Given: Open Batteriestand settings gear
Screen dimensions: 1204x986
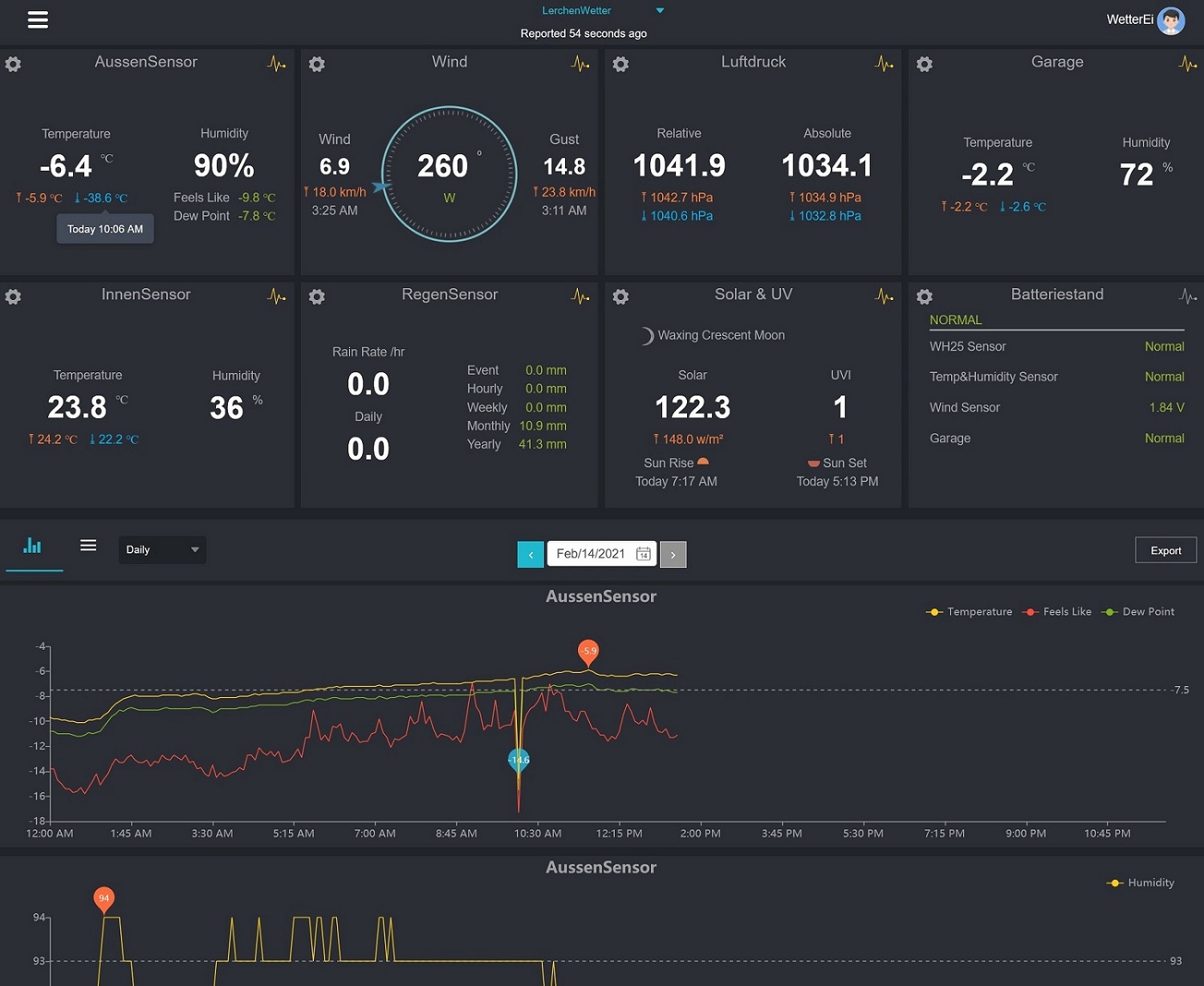Looking at the screenshot, I should pos(925,297).
